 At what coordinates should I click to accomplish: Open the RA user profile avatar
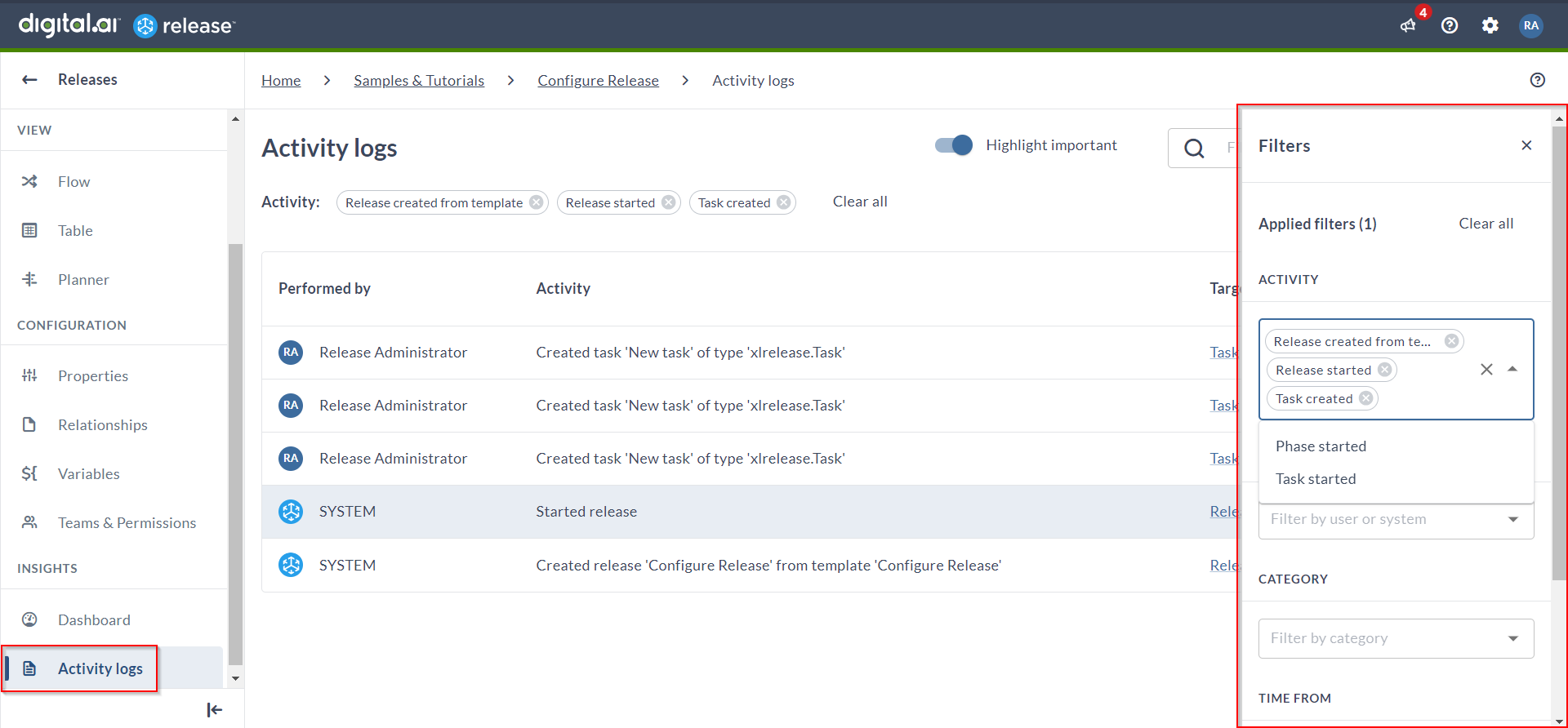pos(1531,25)
